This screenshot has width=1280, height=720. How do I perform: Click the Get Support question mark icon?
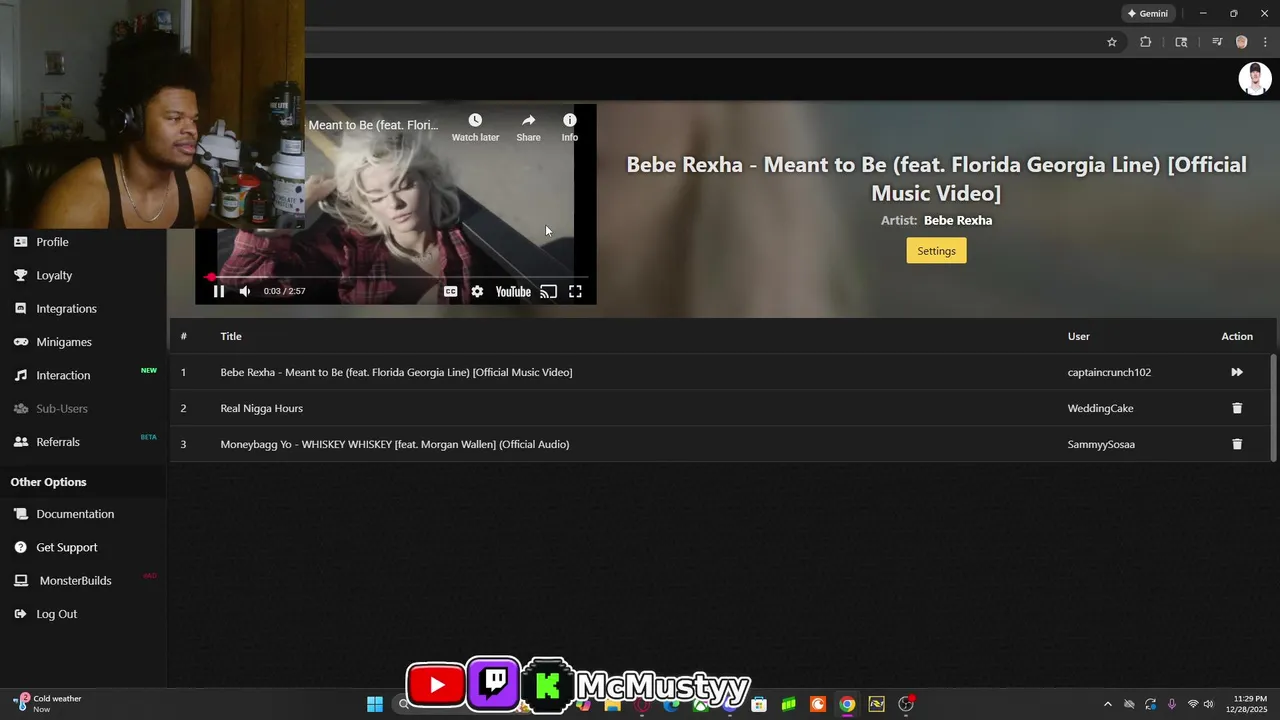(x=20, y=547)
